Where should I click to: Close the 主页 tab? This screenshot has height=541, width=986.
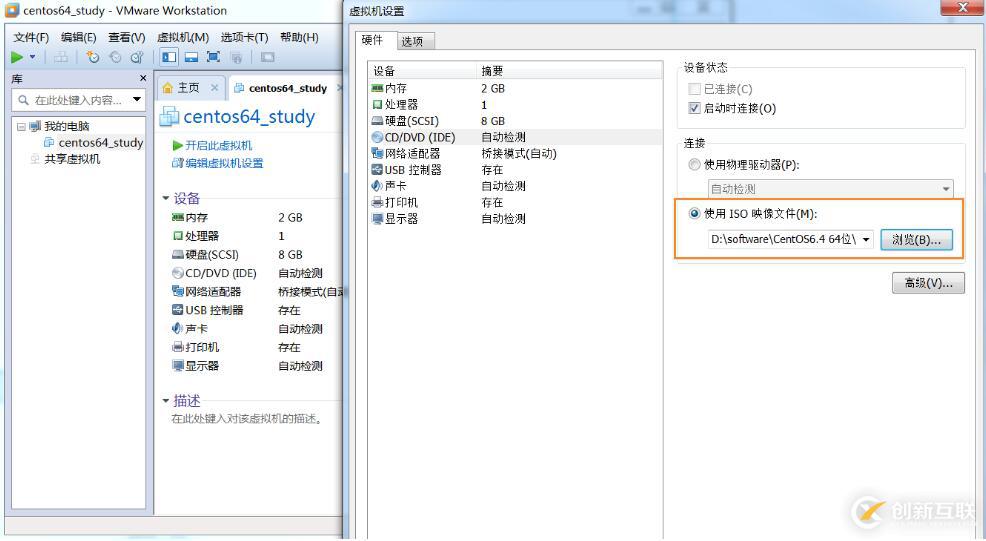(x=214, y=87)
